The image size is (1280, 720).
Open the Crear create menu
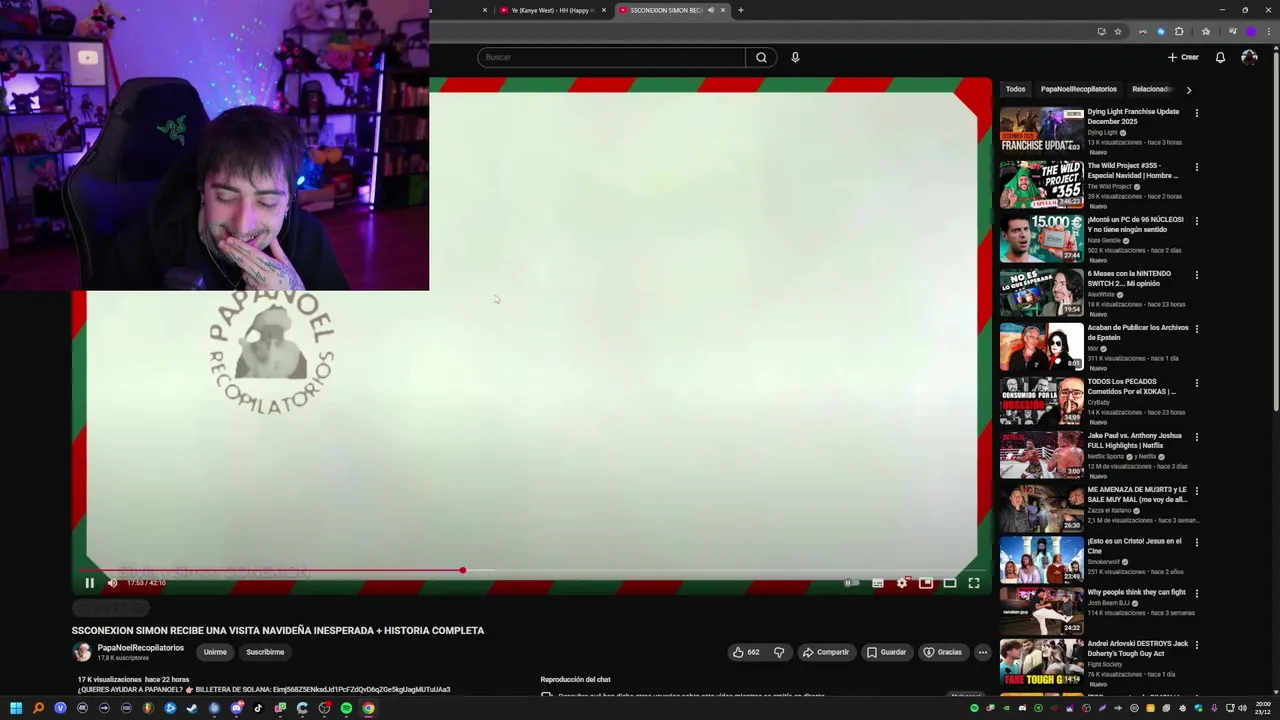1183,57
